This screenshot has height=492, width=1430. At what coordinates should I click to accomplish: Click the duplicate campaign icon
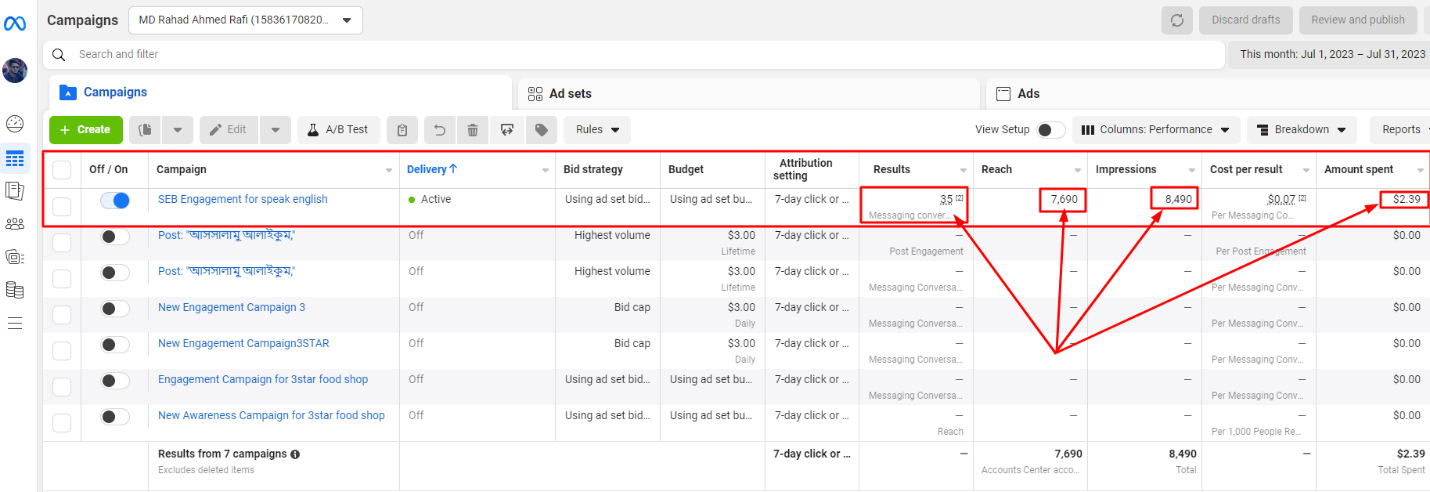click(145, 130)
